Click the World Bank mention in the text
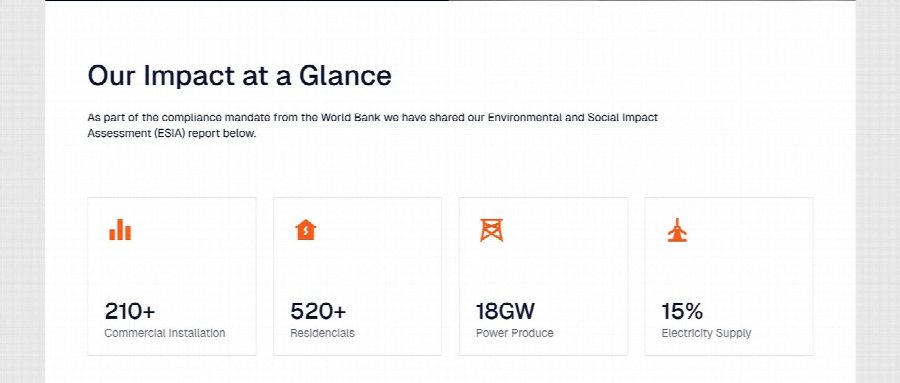 point(346,118)
